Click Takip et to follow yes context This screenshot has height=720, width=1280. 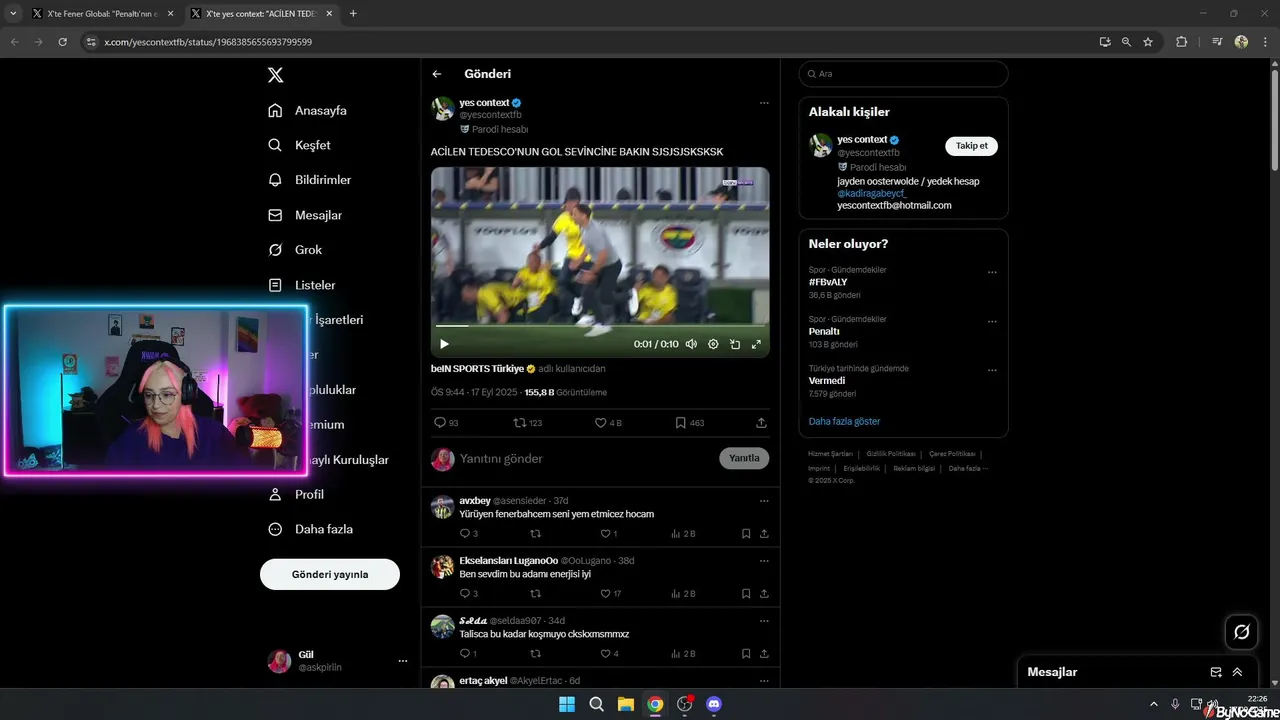coord(971,146)
